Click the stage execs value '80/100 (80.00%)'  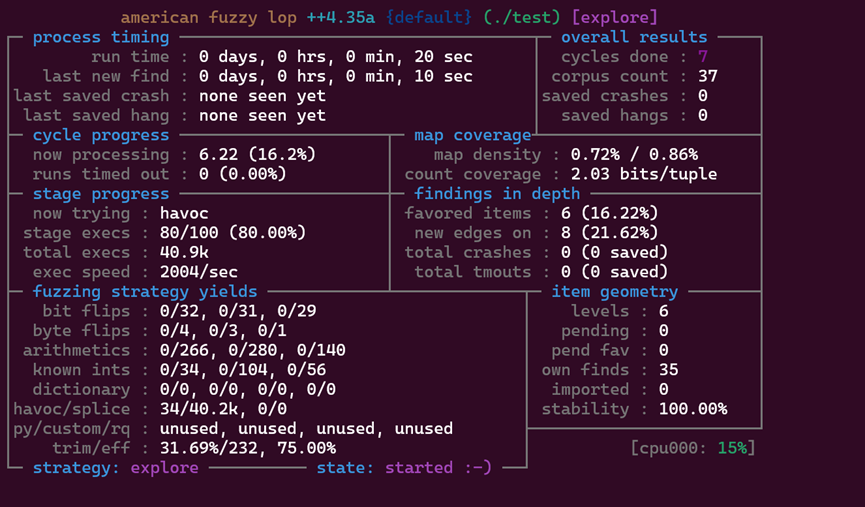[233, 233]
